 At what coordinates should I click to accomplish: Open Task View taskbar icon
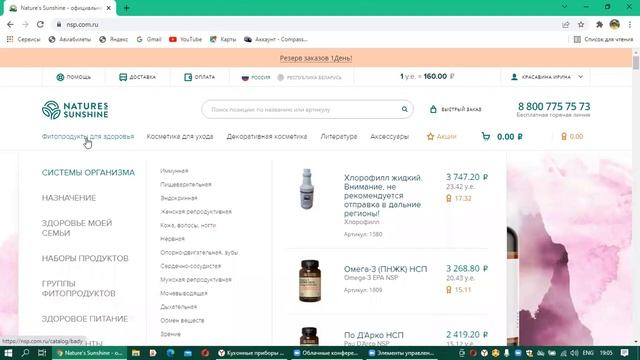click(x=42, y=353)
